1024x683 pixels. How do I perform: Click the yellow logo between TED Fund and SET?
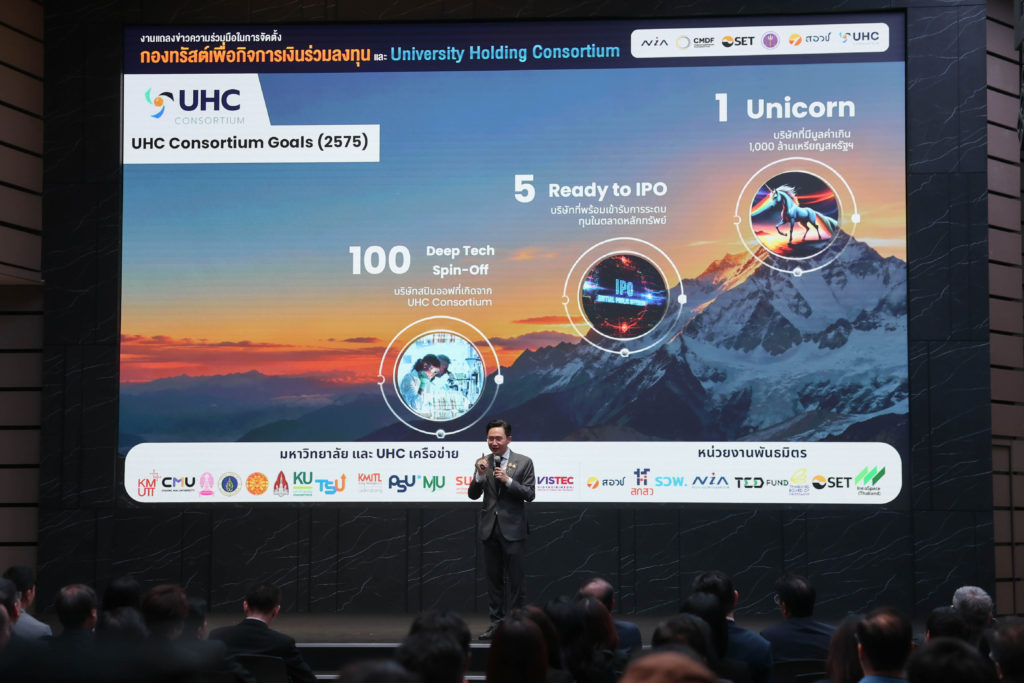tap(799, 482)
